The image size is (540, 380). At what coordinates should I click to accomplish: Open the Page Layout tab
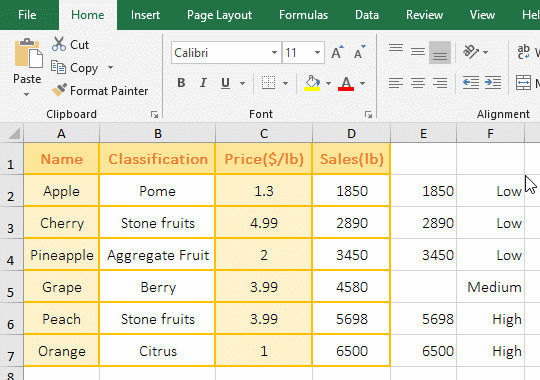pyautogui.click(x=219, y=15)
